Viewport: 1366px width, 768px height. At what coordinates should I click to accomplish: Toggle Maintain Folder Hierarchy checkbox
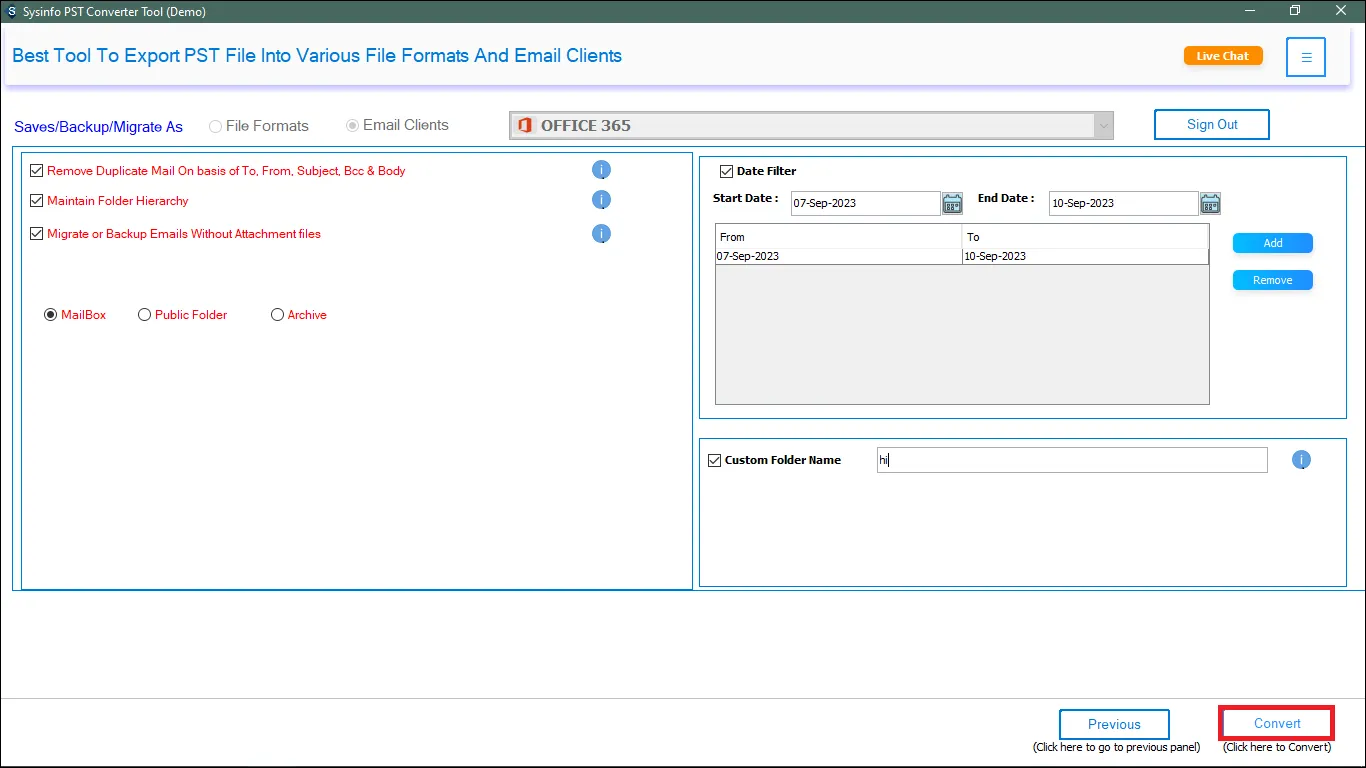pyautogui.click(x=38, y=201)
